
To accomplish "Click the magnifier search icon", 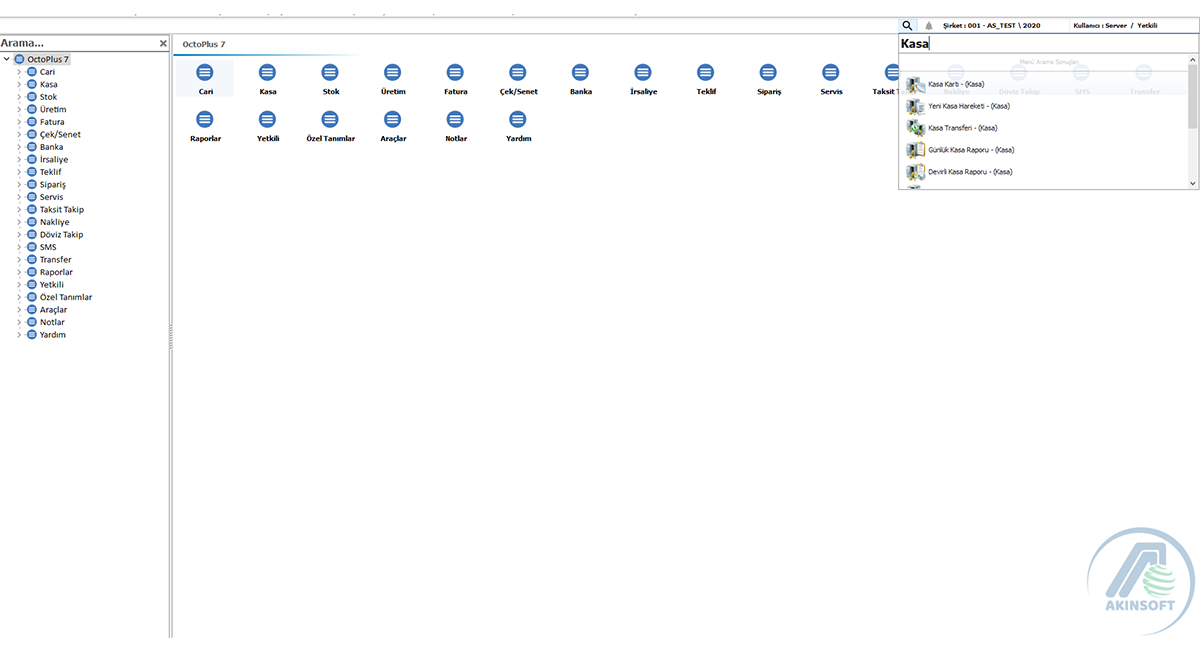I will [907, 26].
